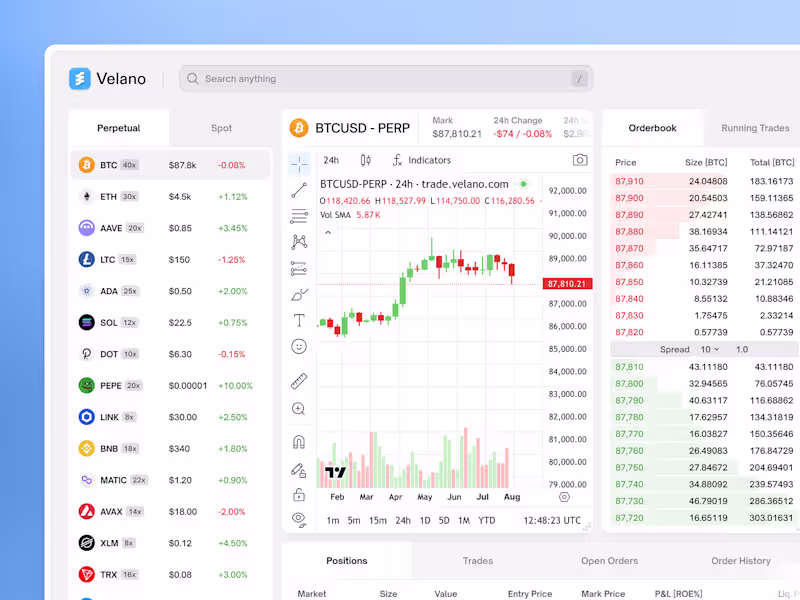
Task: Open the 24h timeframe dropdown
Action: tap(331, 160)
